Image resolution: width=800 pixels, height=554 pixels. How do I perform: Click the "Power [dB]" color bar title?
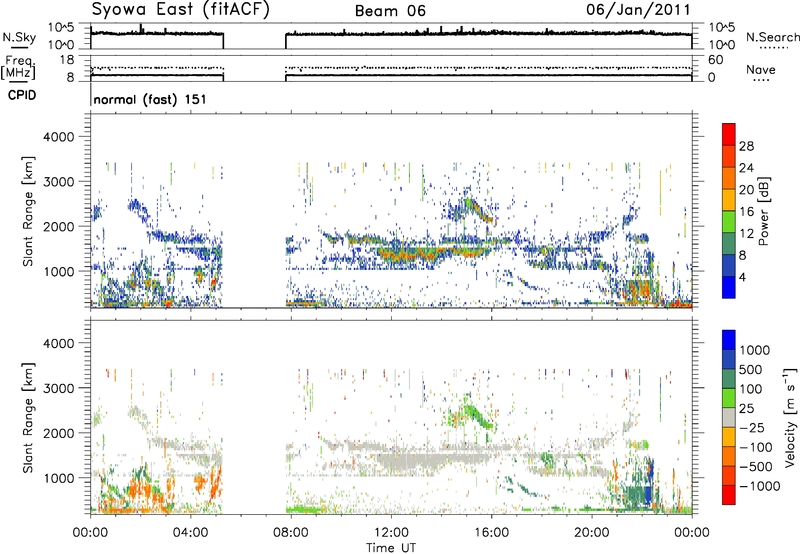coord(764,211)
